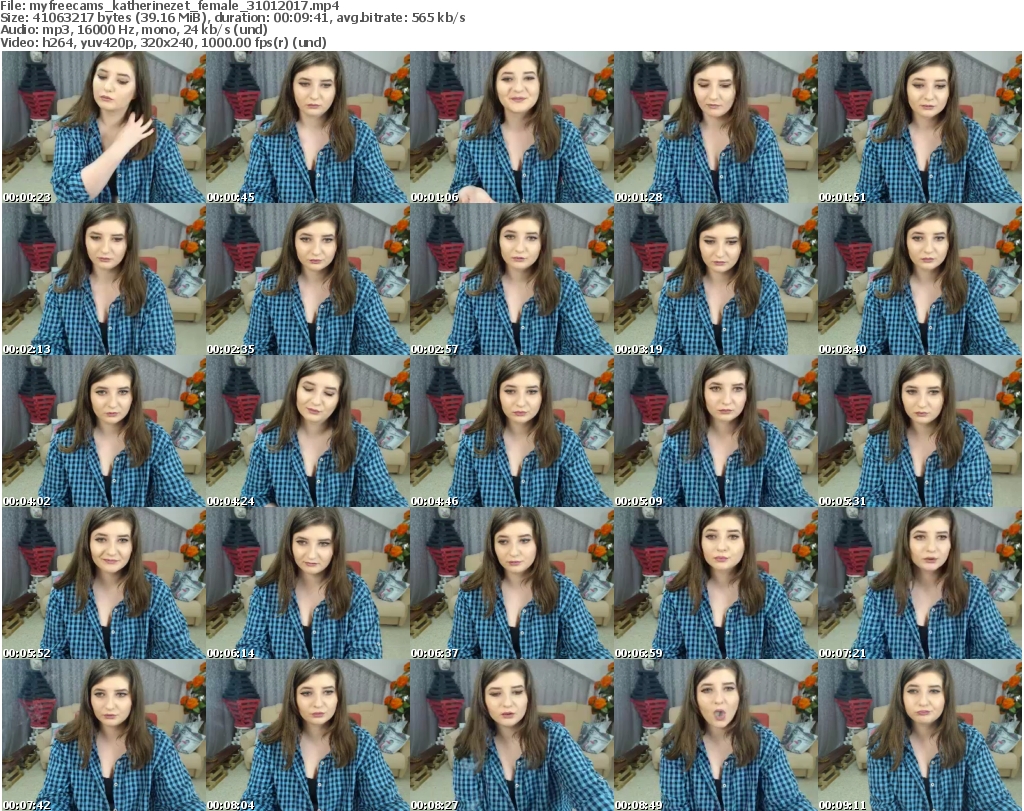Select the thumbnail stamped 00:07:21

[920, 583]
